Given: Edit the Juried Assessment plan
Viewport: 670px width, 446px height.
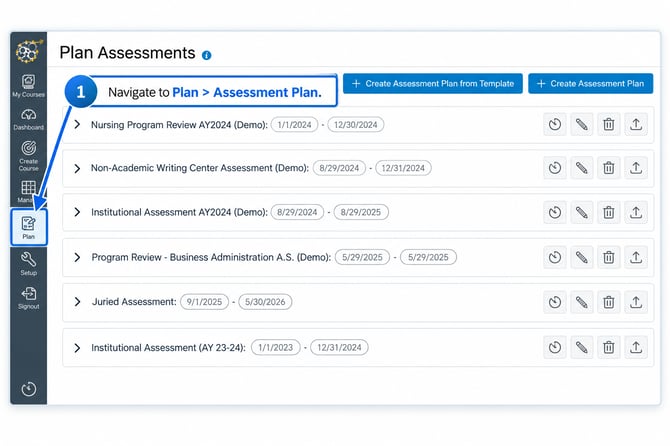Looking at the screenshot, I should pyautogui.click(x=582, y=302).
